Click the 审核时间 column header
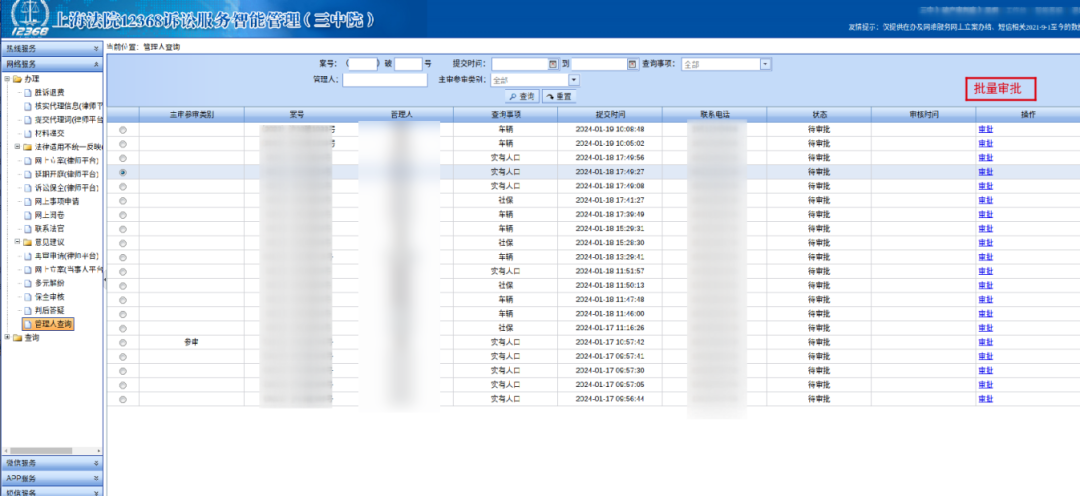1080x496 pixels. coord(923,114)
